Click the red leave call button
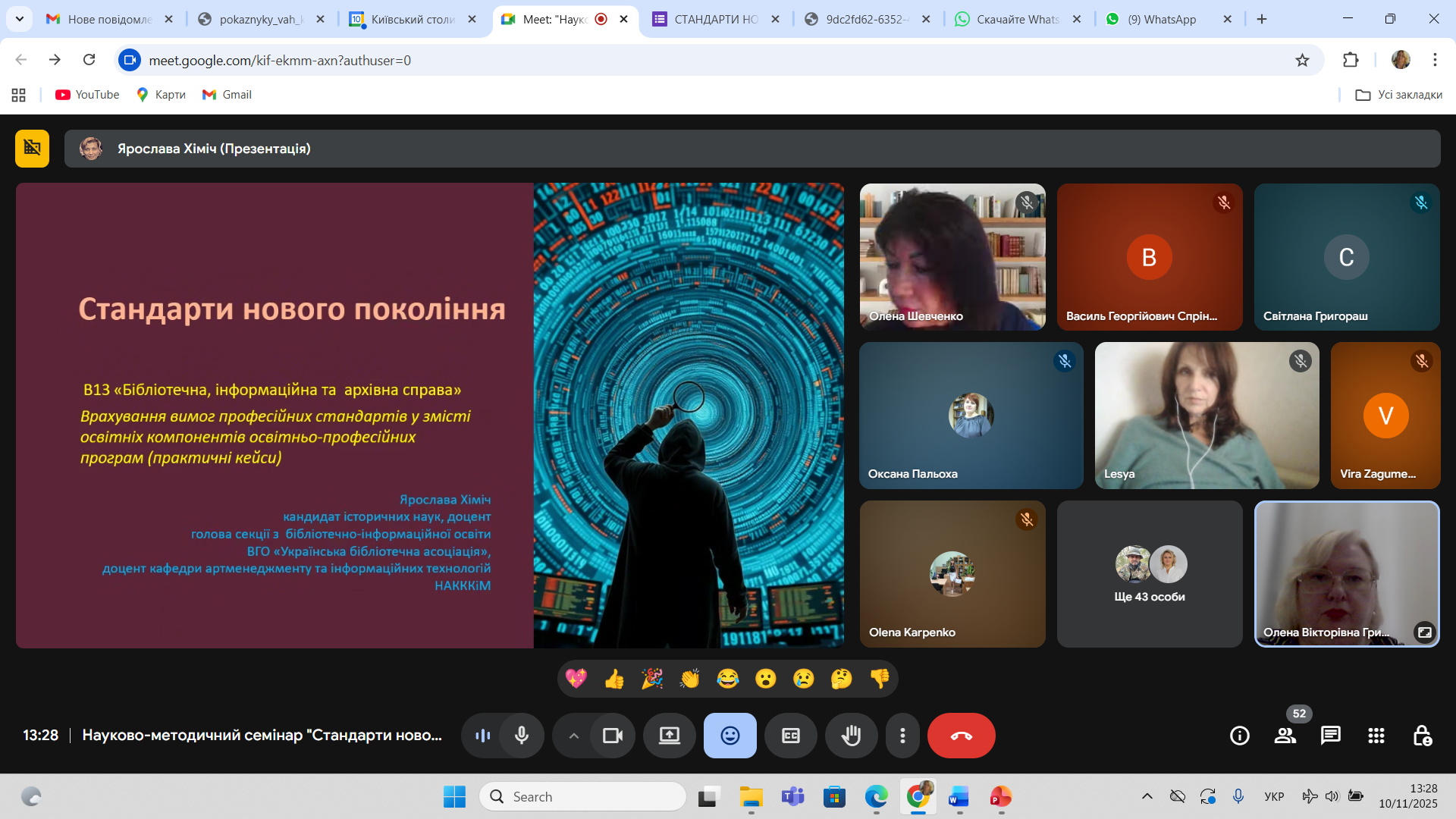The image size is (1456, 819). pyautogui.click(x=961, y=736)
